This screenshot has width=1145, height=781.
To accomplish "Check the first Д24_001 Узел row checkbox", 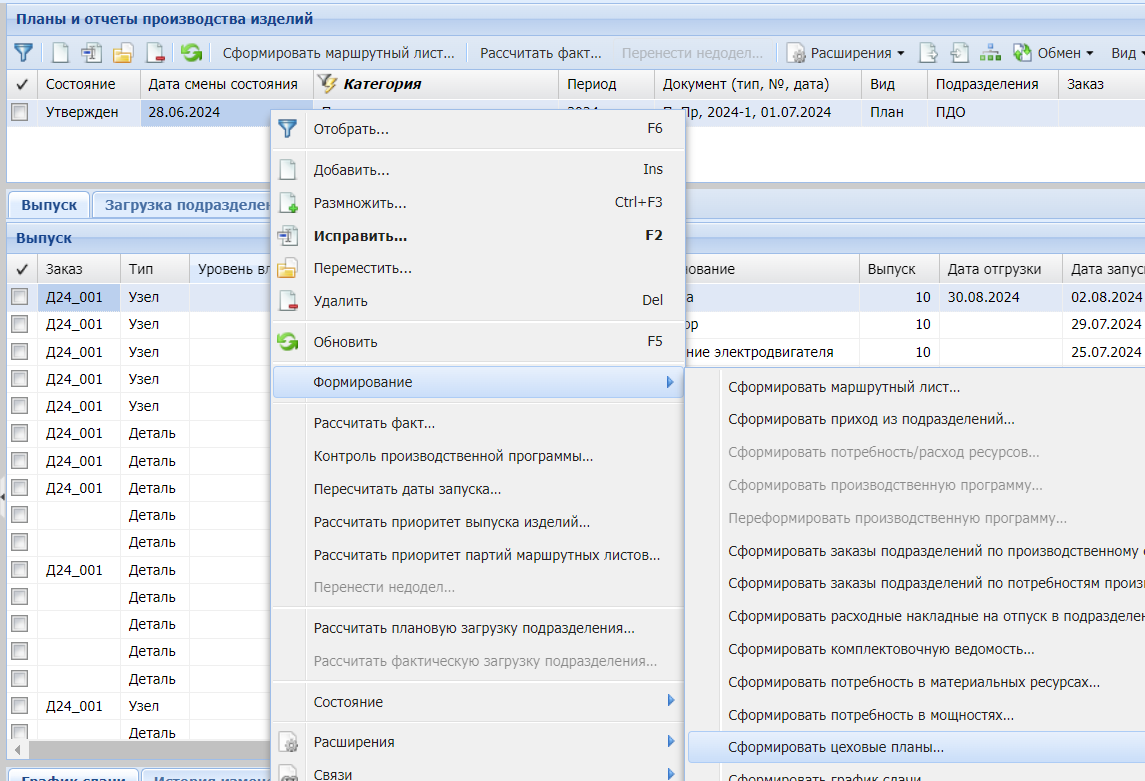I will 20,297.
